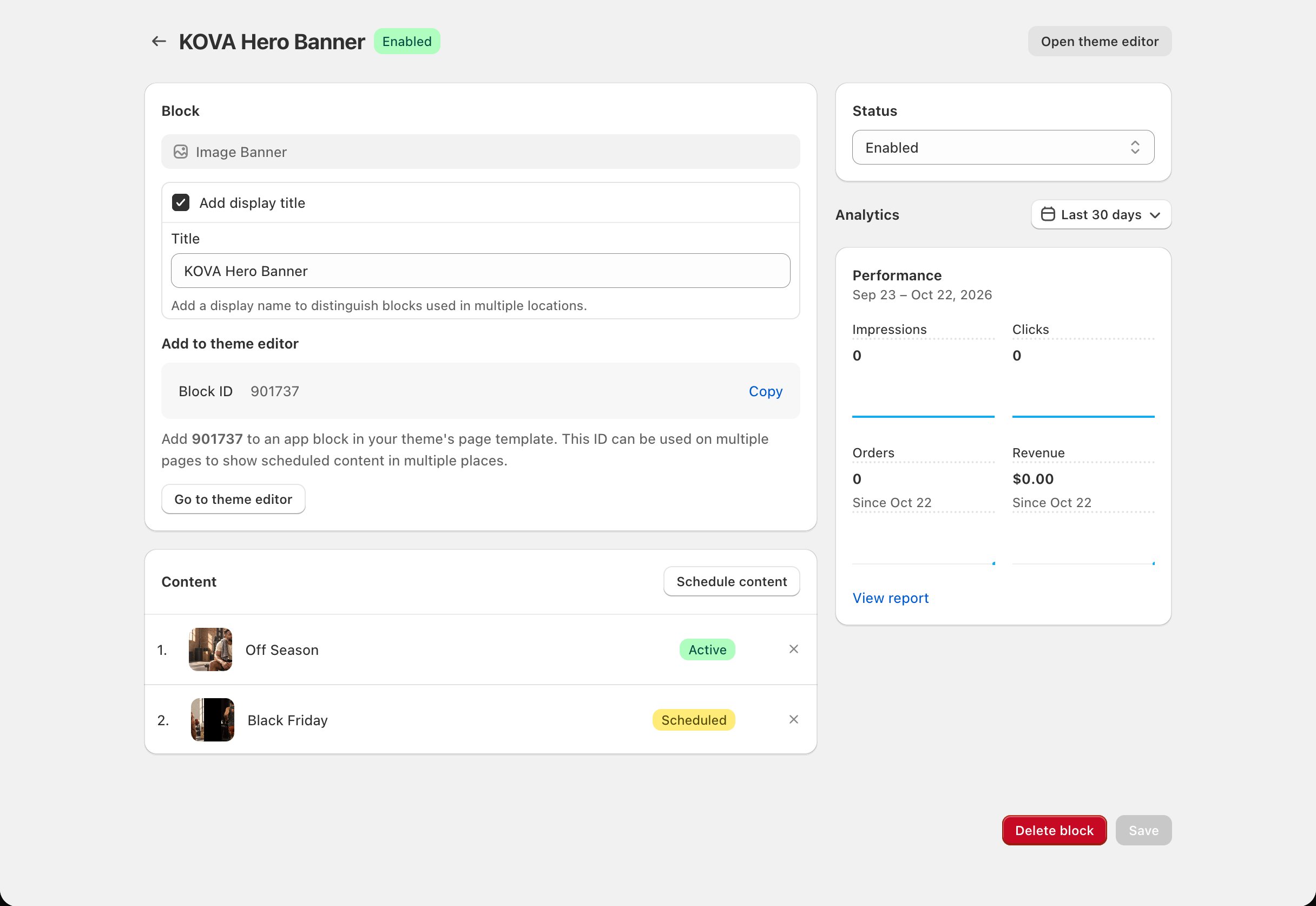Expand the Last 30 days date range
This screenshot has height=906, width=1316.
[x=1101, y=214]
